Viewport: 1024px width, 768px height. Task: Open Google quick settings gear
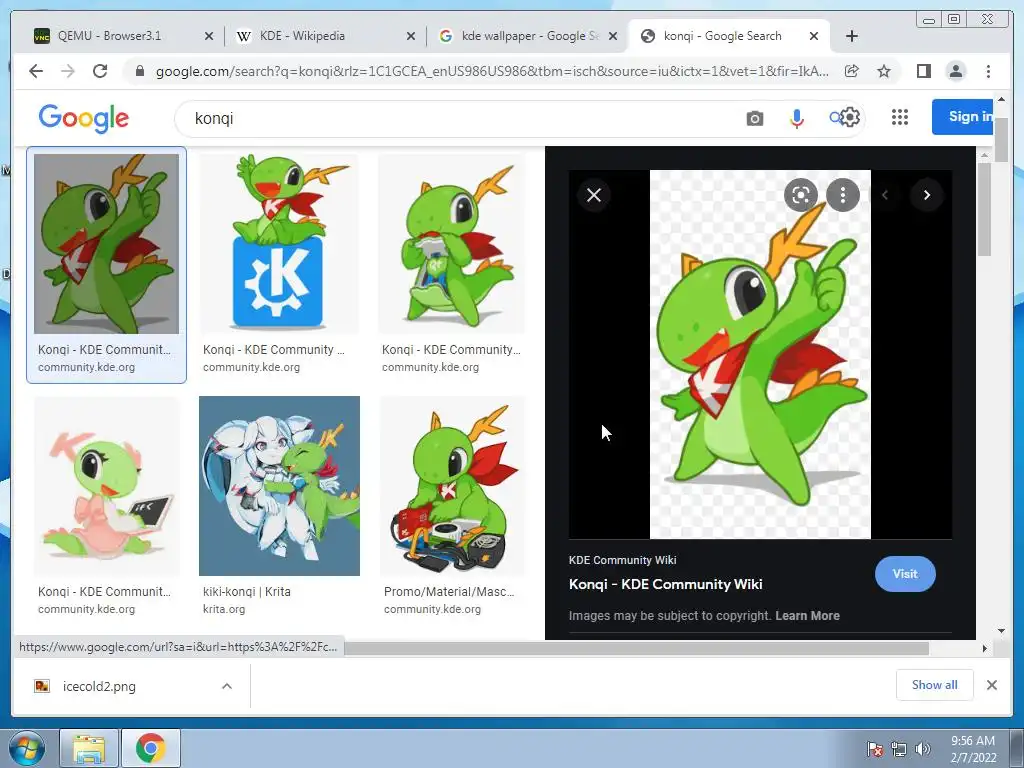850,118
